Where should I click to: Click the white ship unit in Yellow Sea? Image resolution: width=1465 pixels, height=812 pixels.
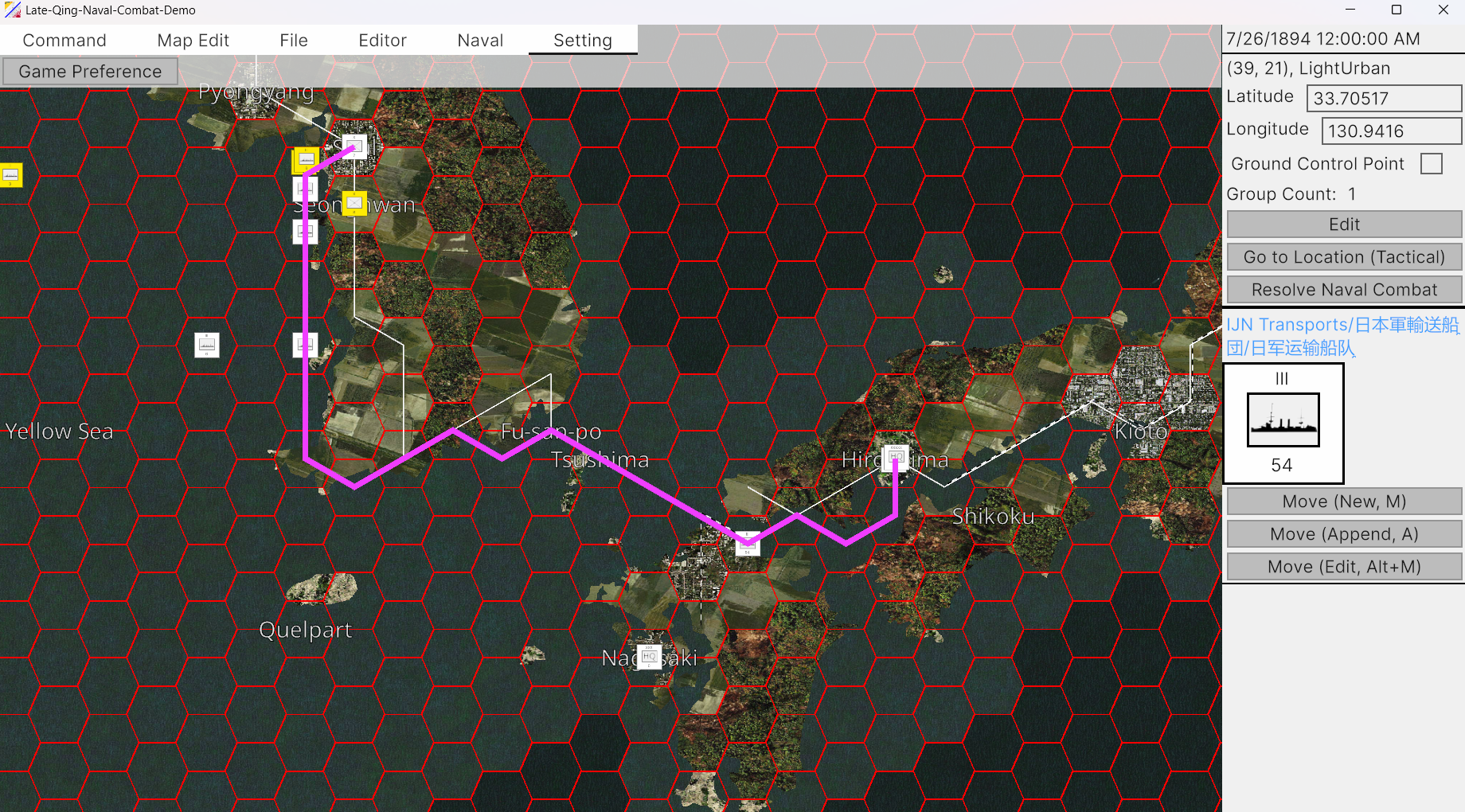[x=207, y=345]
